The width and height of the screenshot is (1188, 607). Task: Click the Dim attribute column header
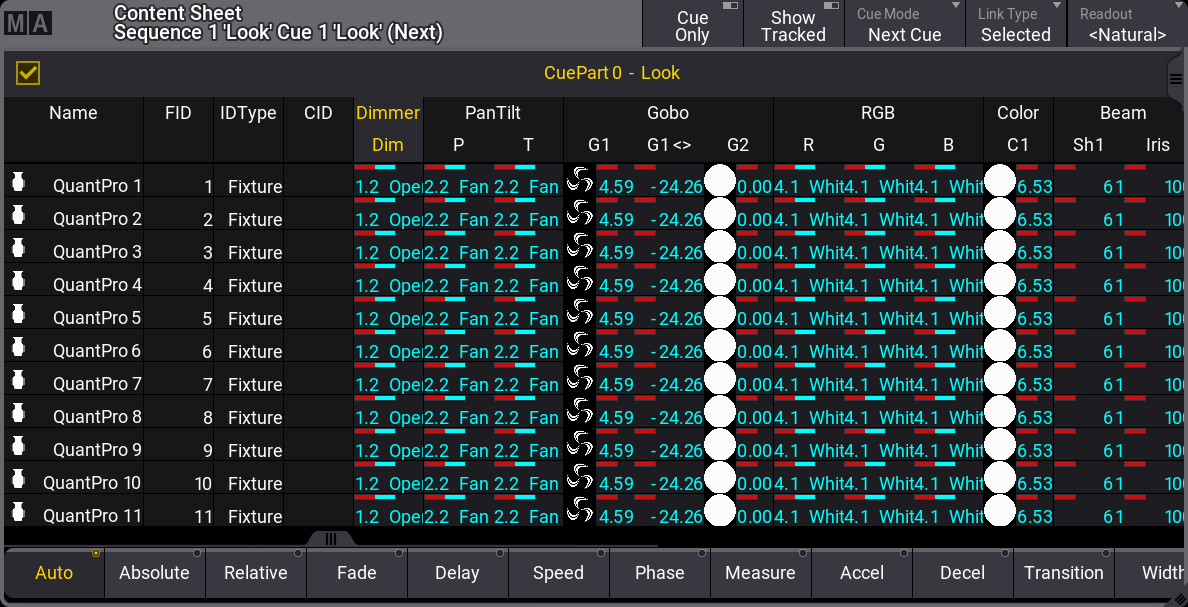point(388,145)
